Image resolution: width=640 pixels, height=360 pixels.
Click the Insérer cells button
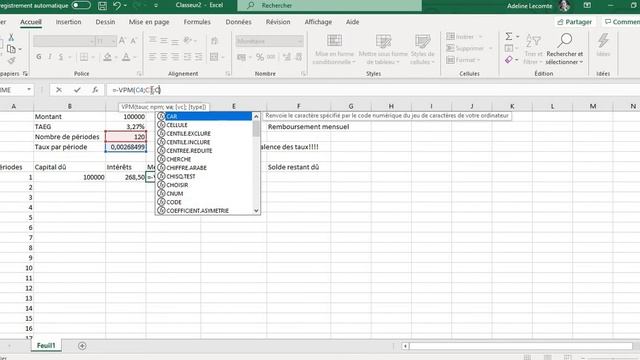pyautogui.click(x=464, y=37)
